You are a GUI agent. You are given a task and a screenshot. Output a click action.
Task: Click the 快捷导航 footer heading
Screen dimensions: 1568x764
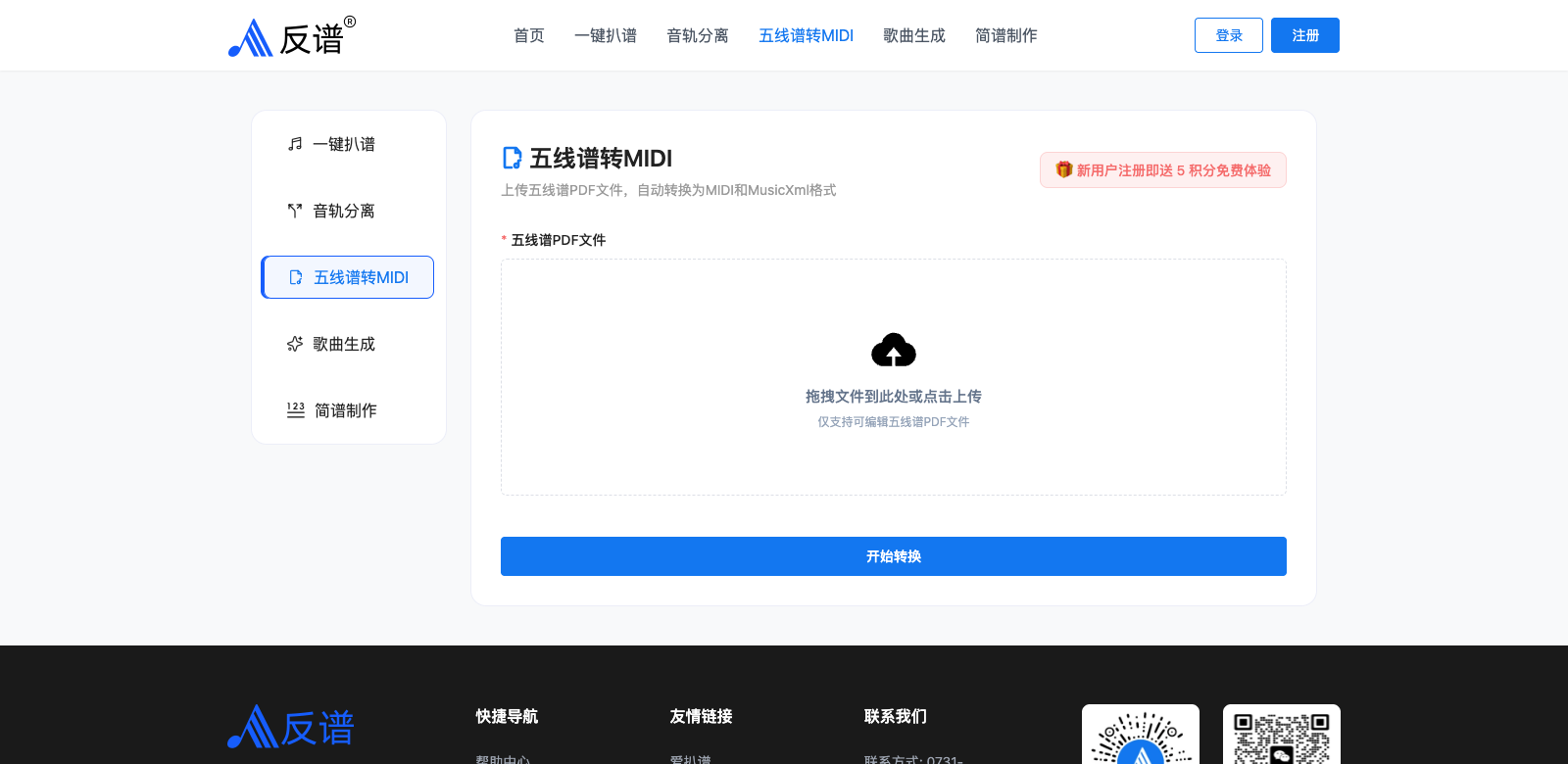click(507, 716)
